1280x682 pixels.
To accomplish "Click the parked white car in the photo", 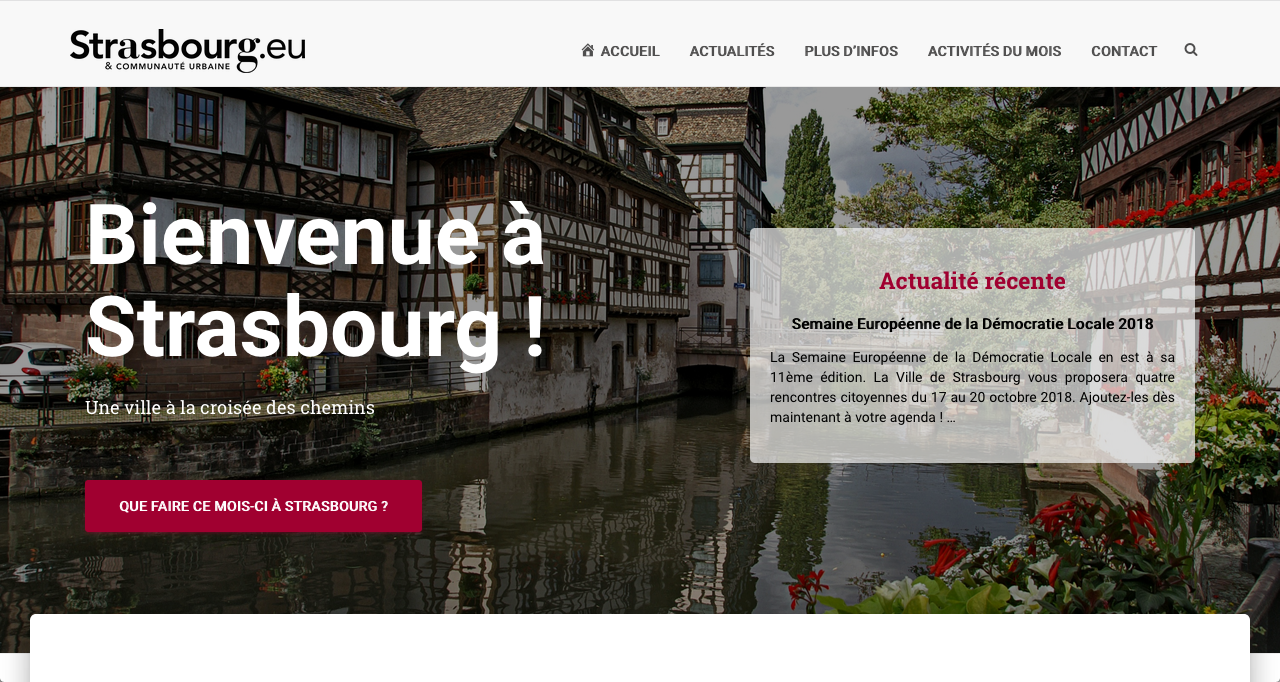I will pyautogui.click(x=35, y=372).
